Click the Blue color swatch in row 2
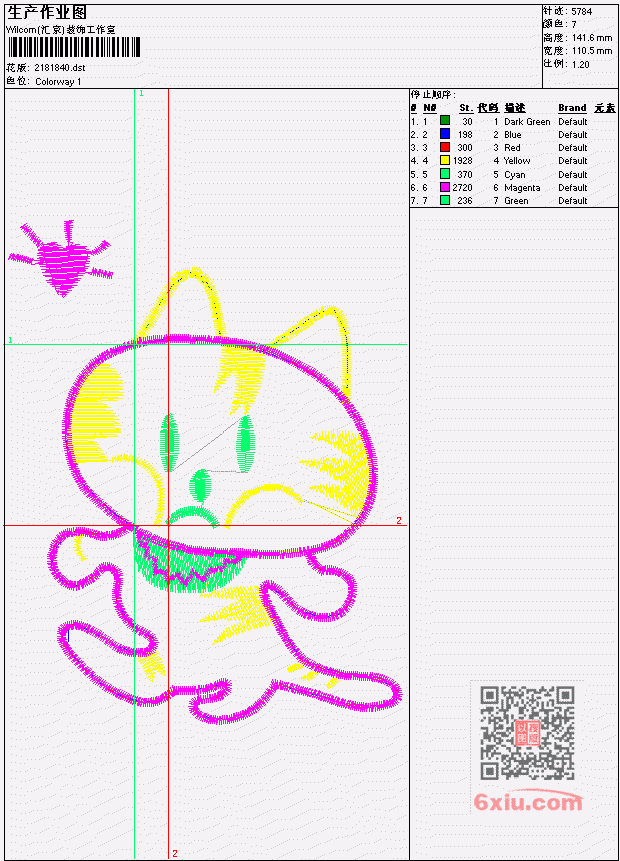The image size is (620, 861). click(445, 133)
